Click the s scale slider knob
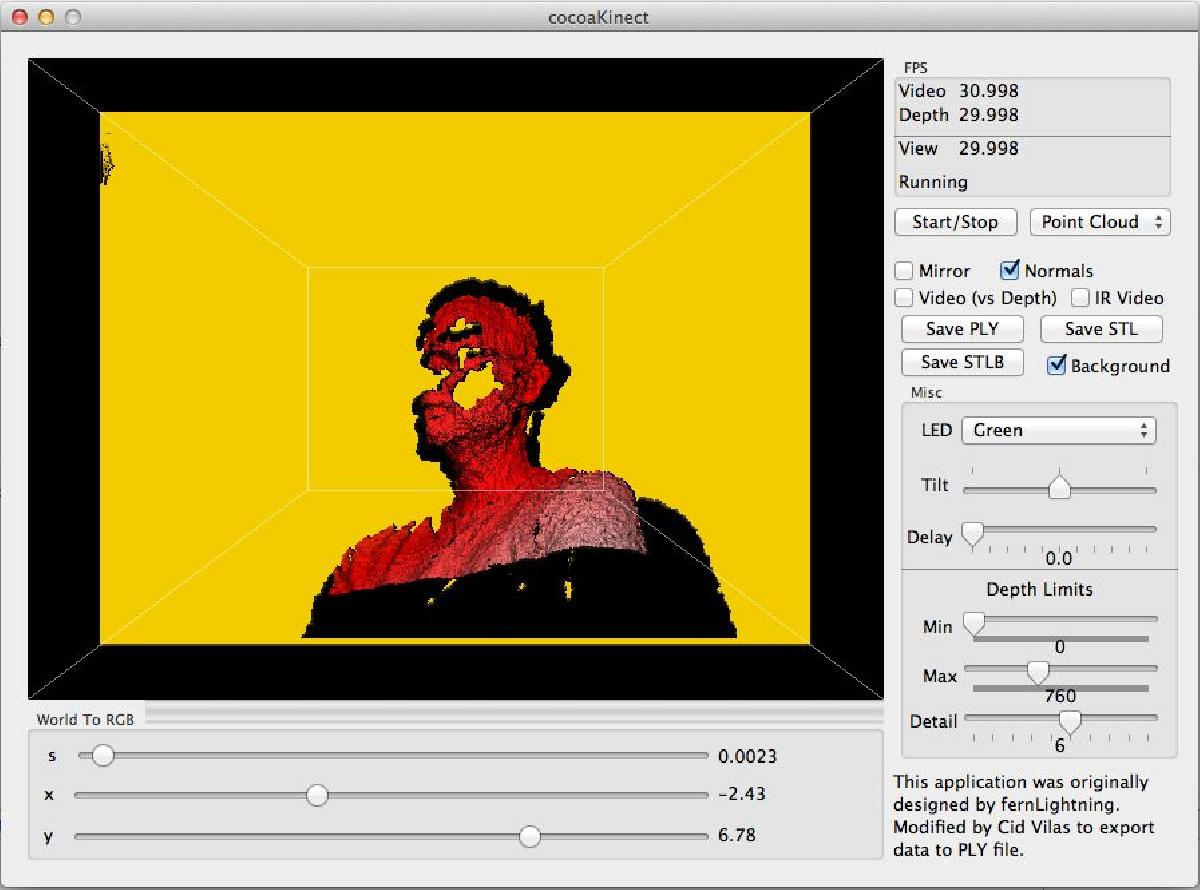This screenshot has width=1200, height=890. 102,756
